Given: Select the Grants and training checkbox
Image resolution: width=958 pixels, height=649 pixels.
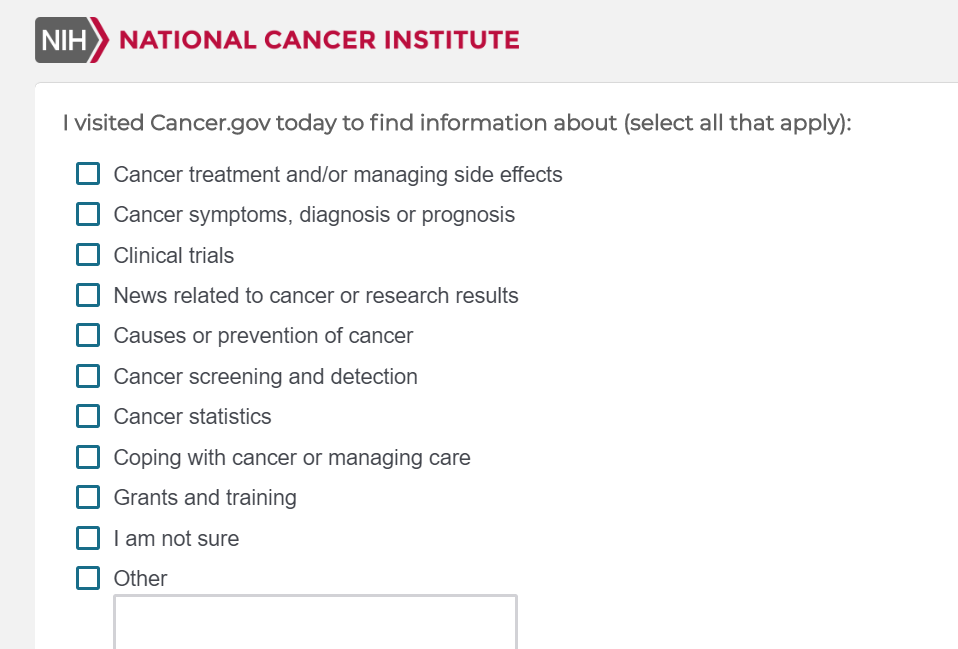Looking at the screenshot, I should pos(89,497).
